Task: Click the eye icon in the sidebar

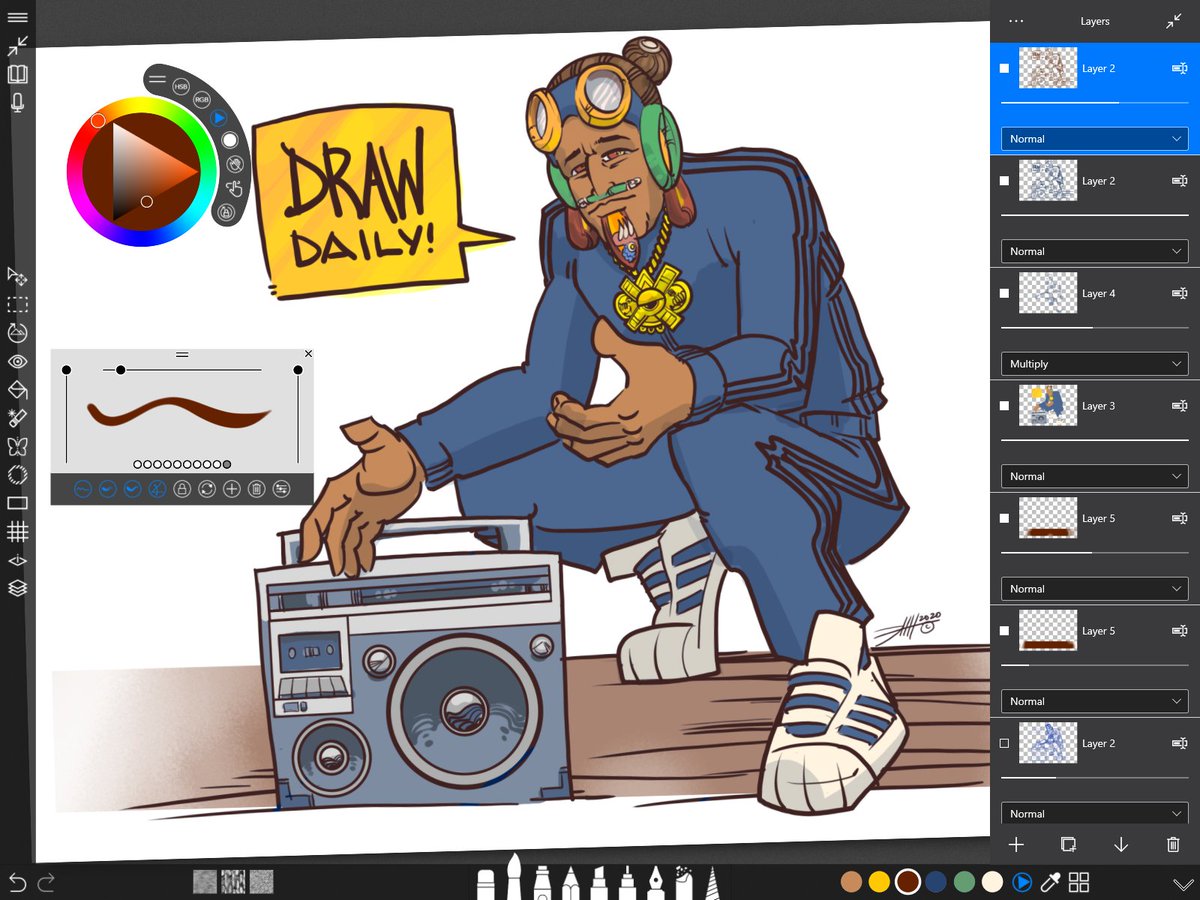Action: [17, 361]
